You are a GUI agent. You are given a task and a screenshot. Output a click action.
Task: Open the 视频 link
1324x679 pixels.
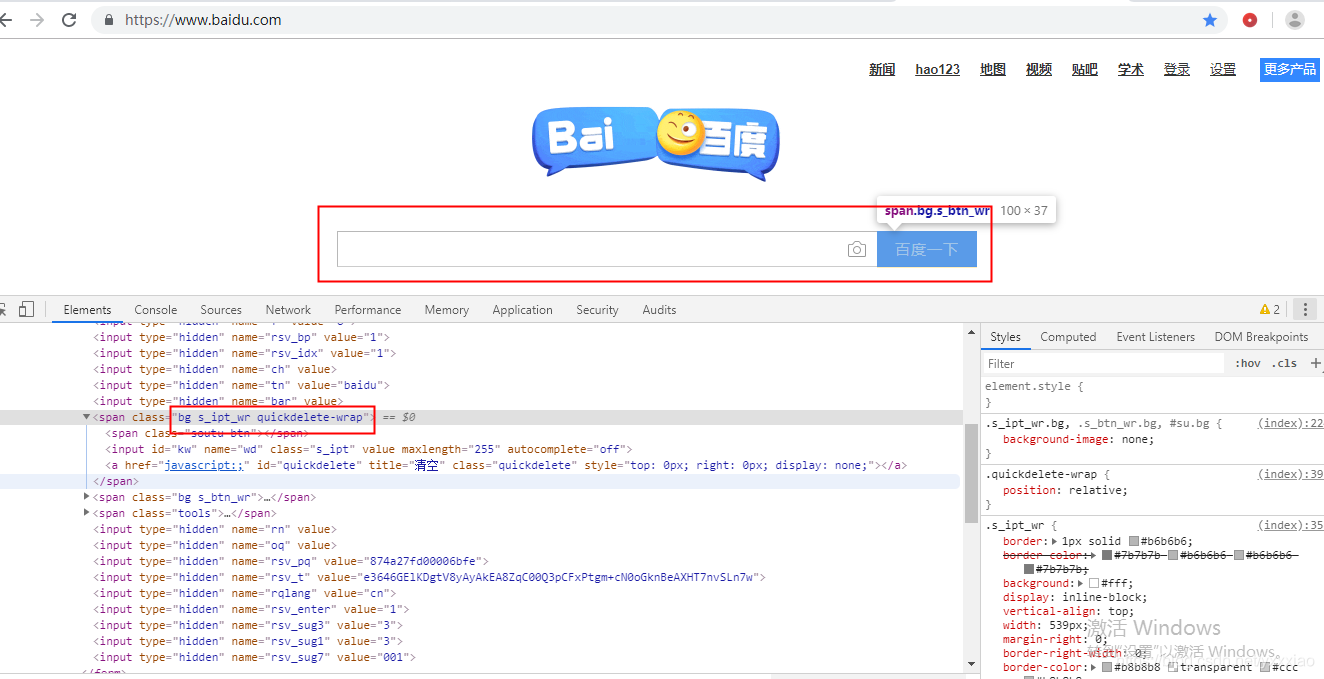[1039, 69]
